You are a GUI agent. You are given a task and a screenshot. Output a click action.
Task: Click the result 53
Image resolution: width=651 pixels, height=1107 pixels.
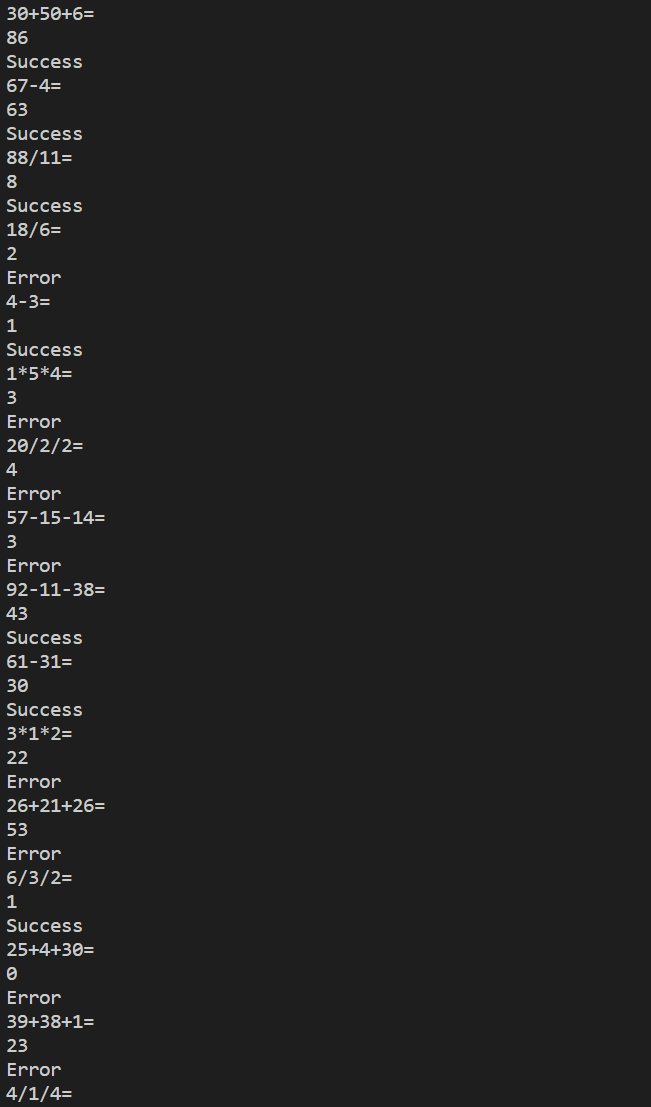[x=17, y=830]
